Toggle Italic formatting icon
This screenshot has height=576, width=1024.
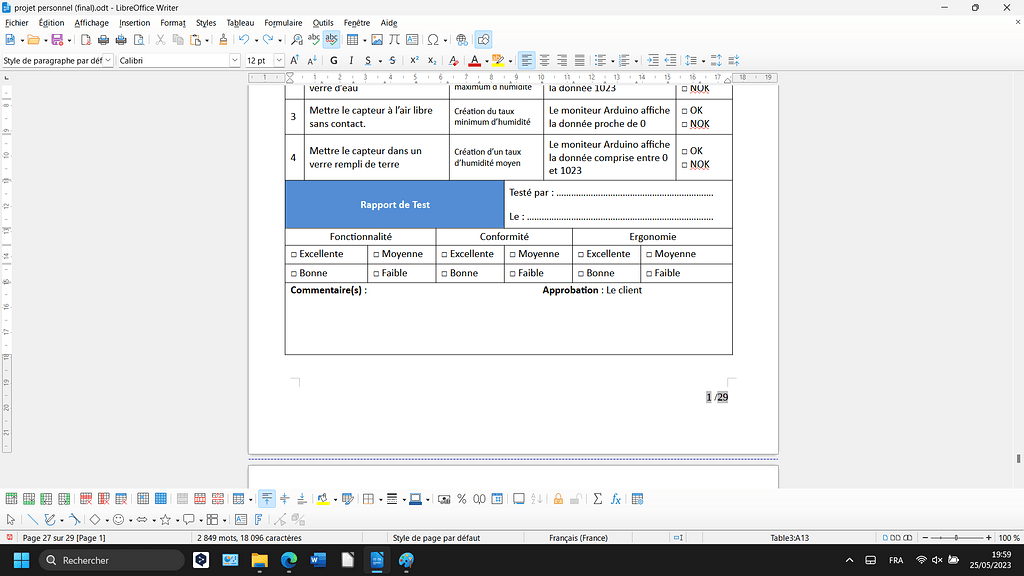pos(351,60)
